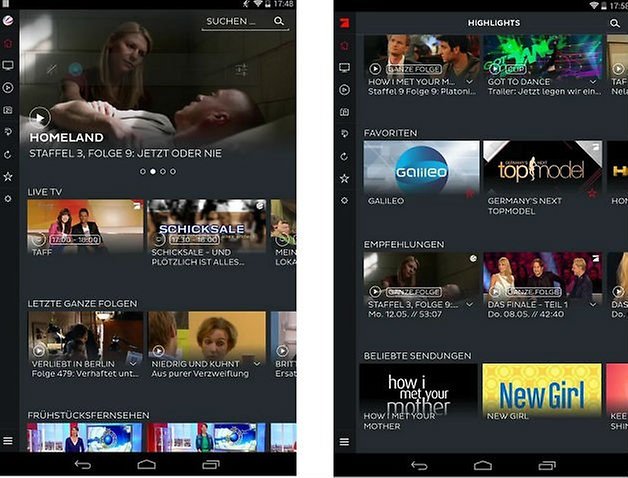
Task: Open the Galileo favorite thumbnail
Action: coord(421,167)
